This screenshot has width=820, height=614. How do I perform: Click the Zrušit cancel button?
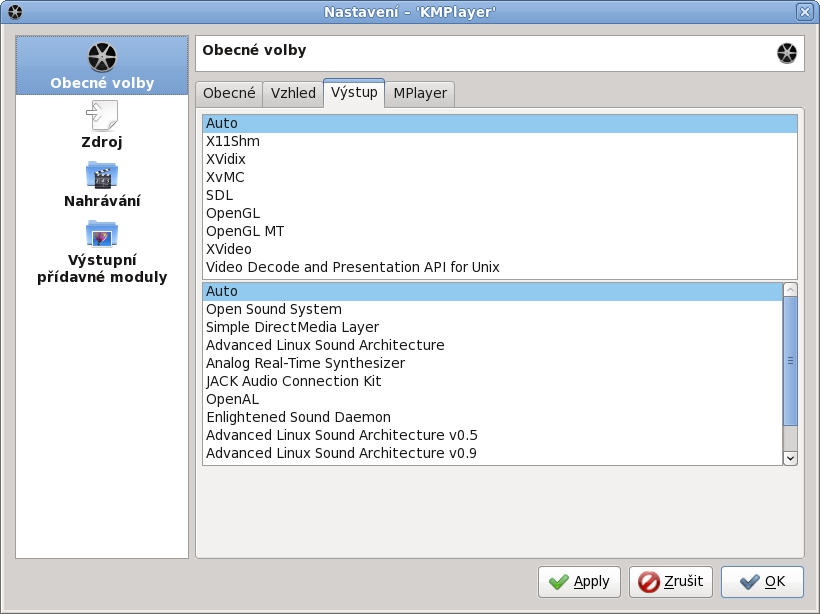[672, 581]
